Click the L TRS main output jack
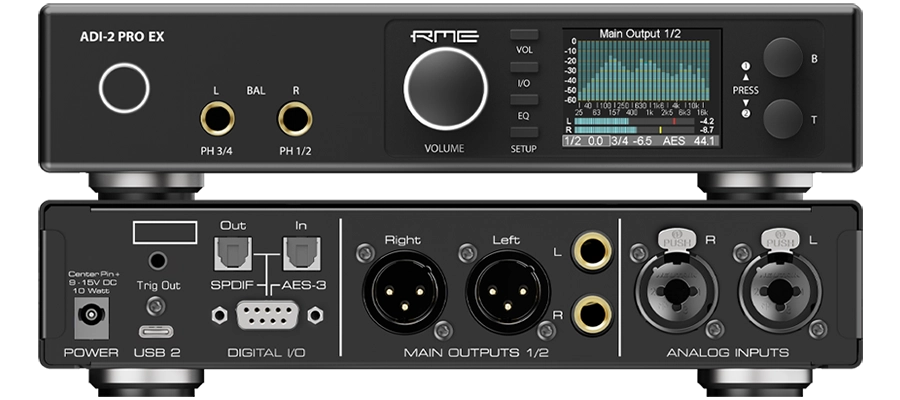The width and height of the screenshot is (900, 400). [593, 250]
